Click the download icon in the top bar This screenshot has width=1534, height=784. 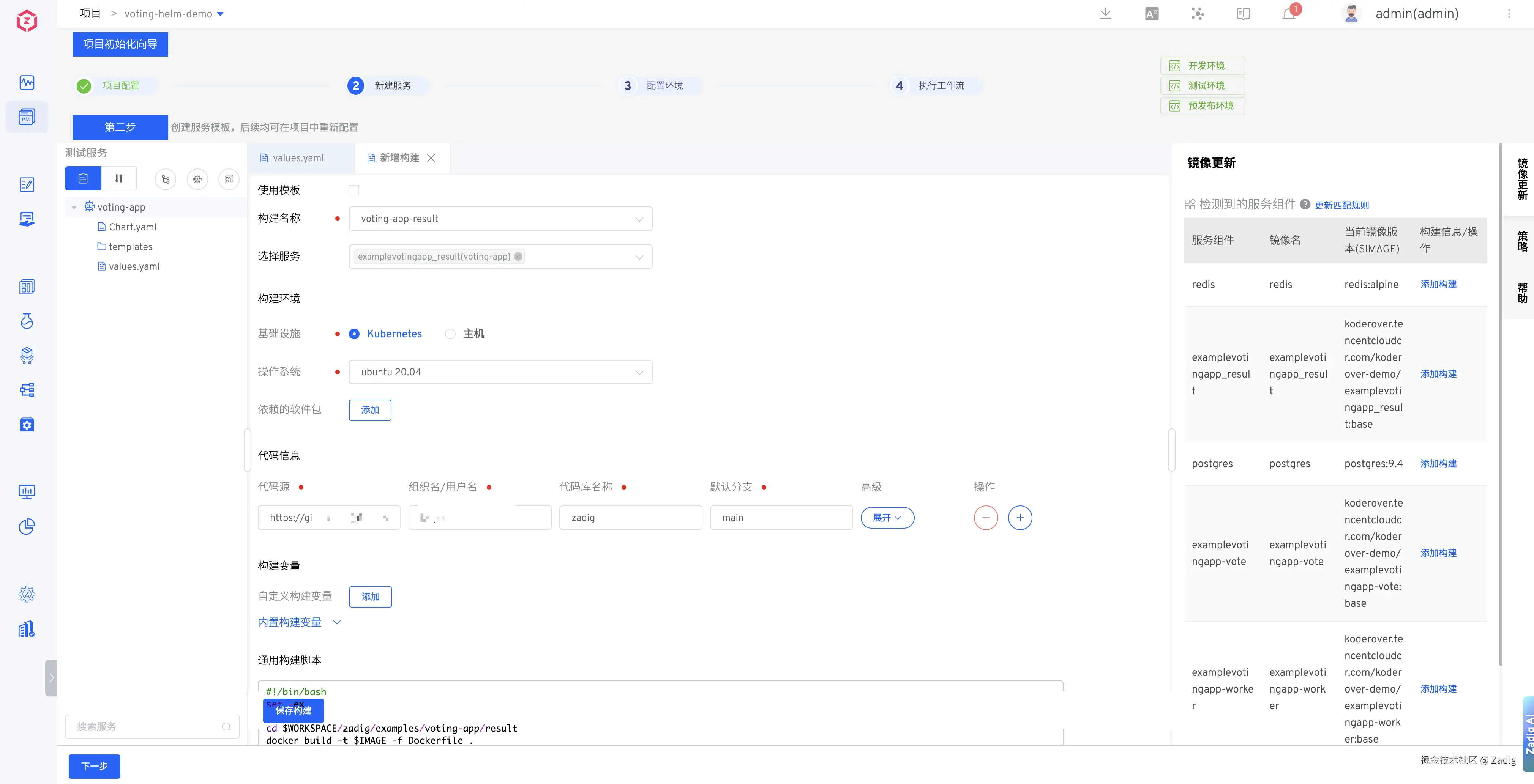(x=1106, y=14)
